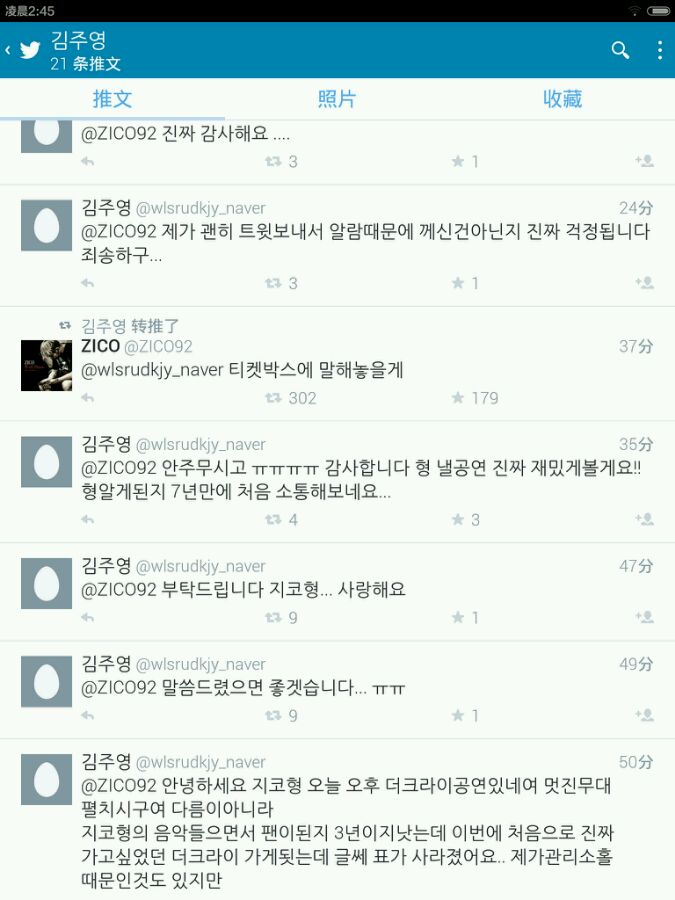Reply to the 47分 tweet 부탁드립니다
Image resolution: width=675 pixels, height=900 pixels.
click(x=88, y=618)
